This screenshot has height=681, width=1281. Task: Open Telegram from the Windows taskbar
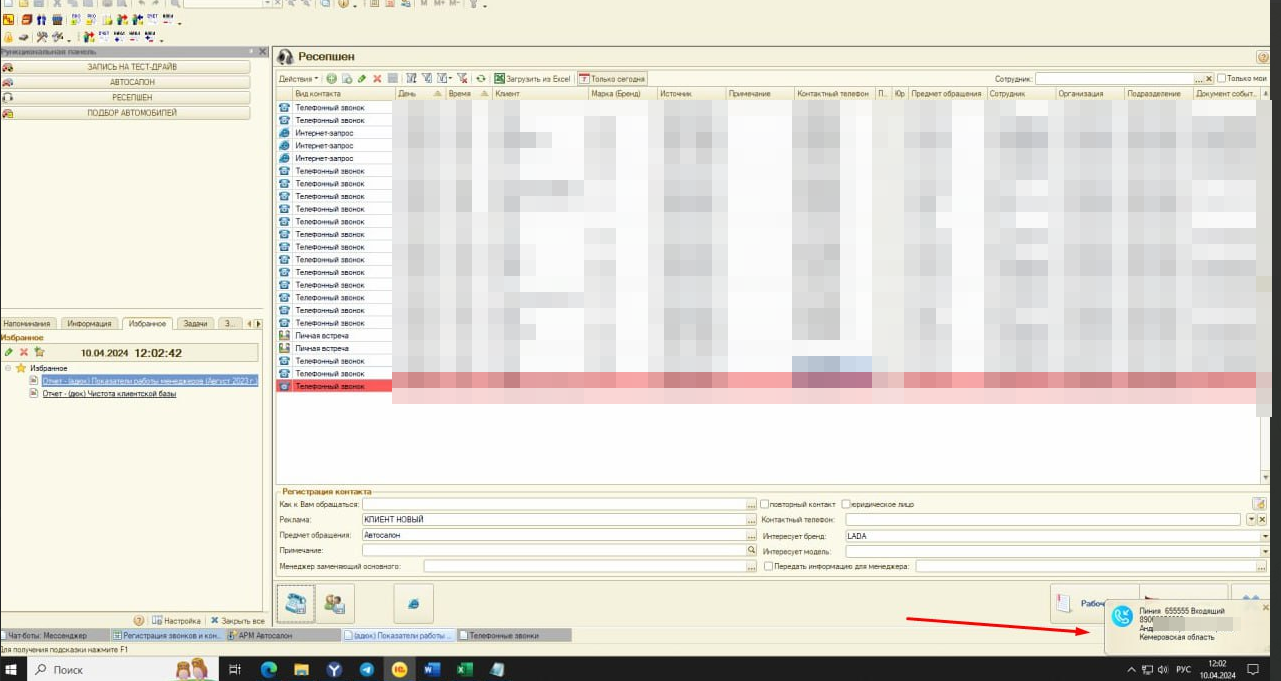pyautogui.click(x=366, y=669)
